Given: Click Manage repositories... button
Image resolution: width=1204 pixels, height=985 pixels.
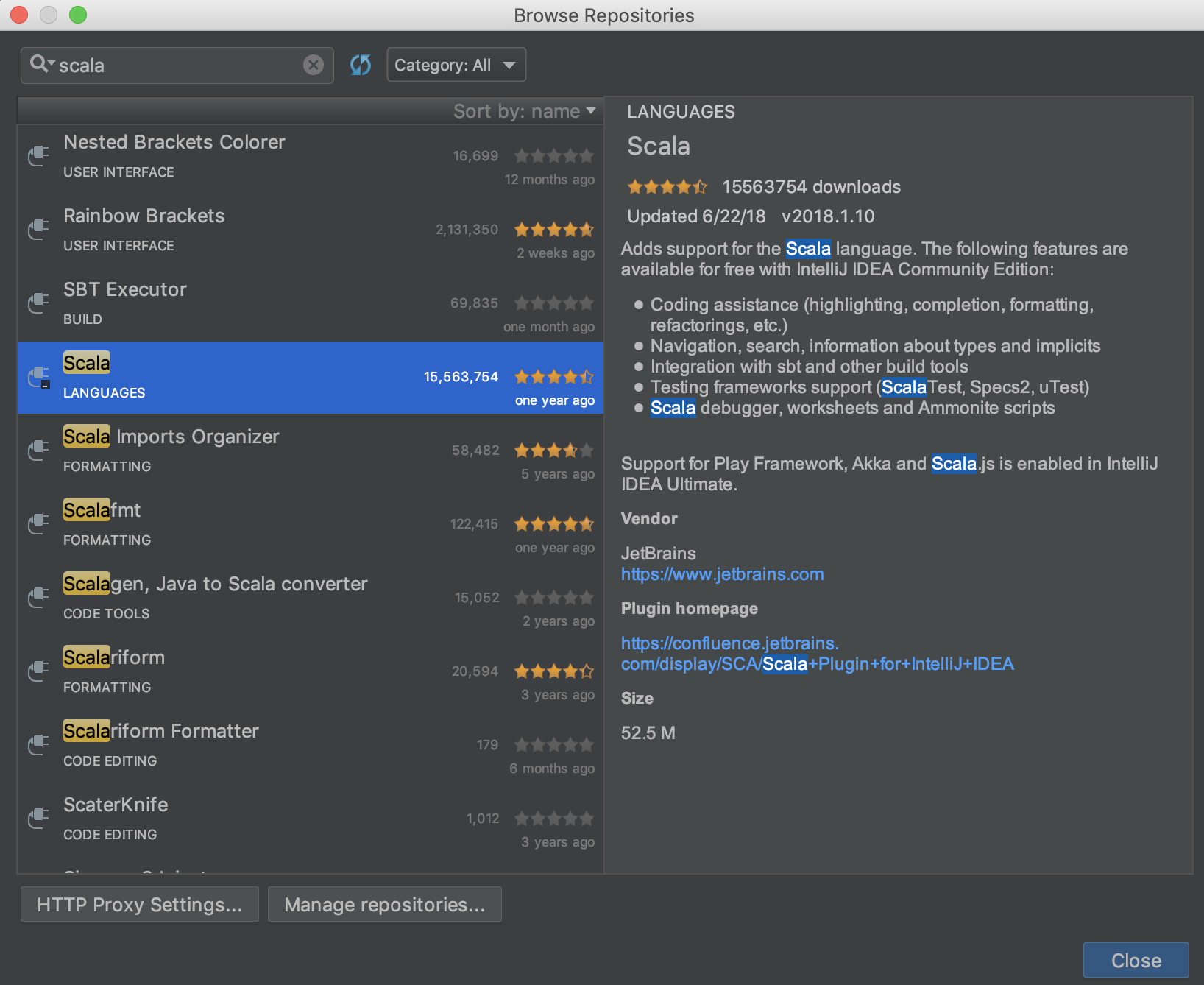Looking at the screenshot, I should pyautogui.click(x=385, y=904).
